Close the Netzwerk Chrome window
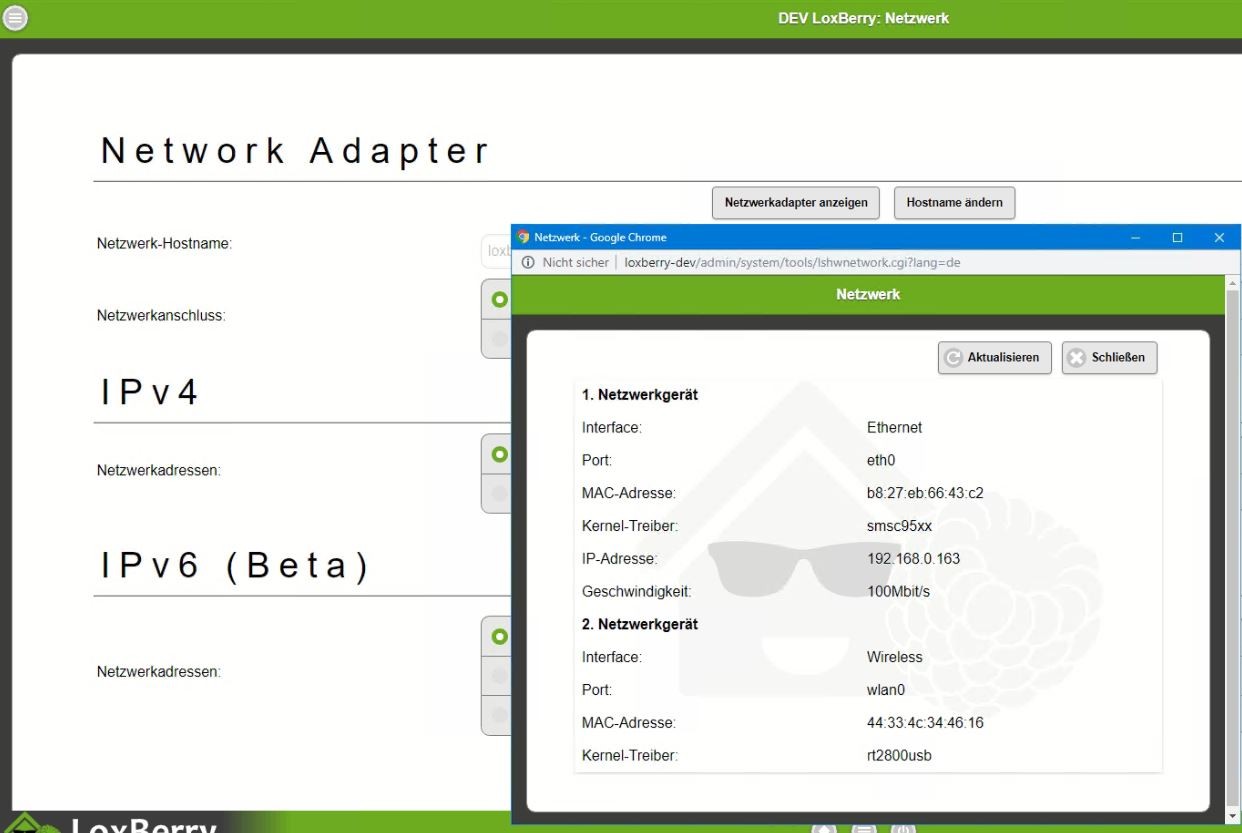Viewport: 1242px width, 833px height. click(x=1219, y=237)
